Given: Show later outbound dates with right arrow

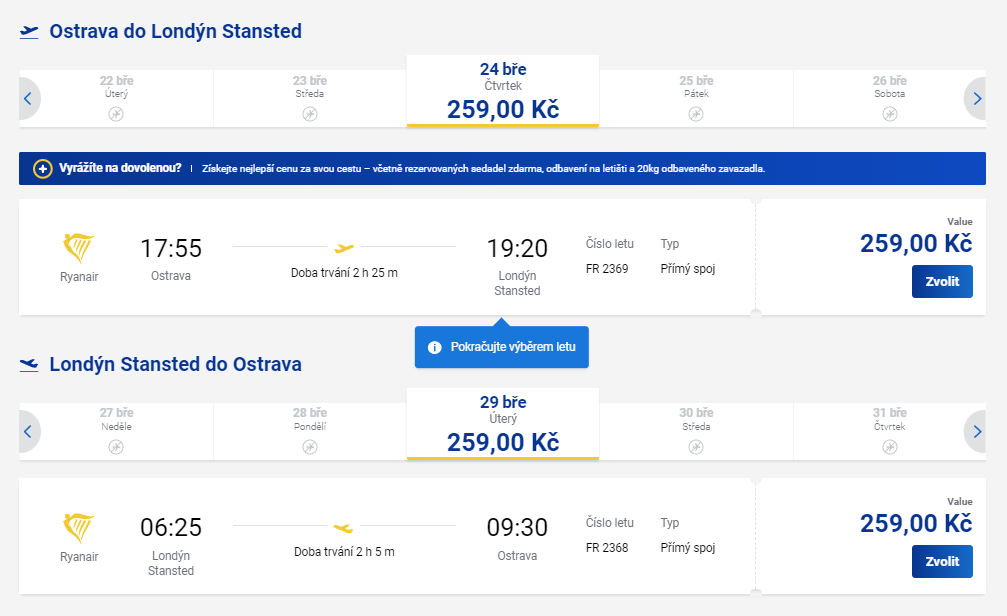Looking at the screenshot, I should click(976, 99).
